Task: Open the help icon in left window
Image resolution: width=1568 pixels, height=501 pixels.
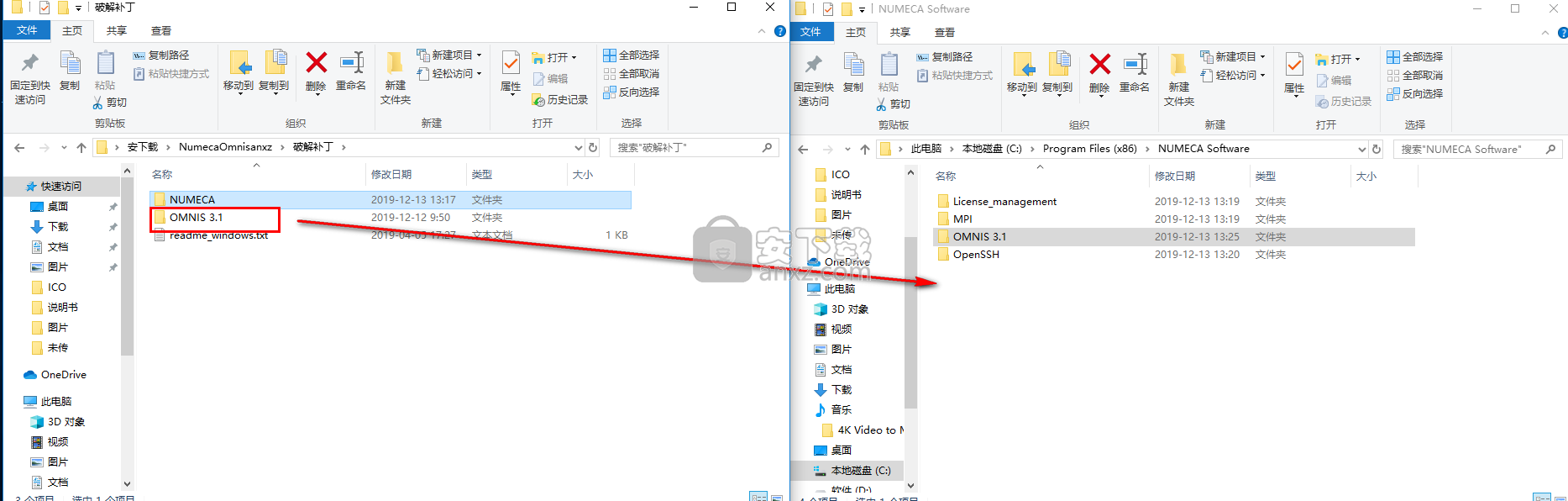Action: click(779, 31)
